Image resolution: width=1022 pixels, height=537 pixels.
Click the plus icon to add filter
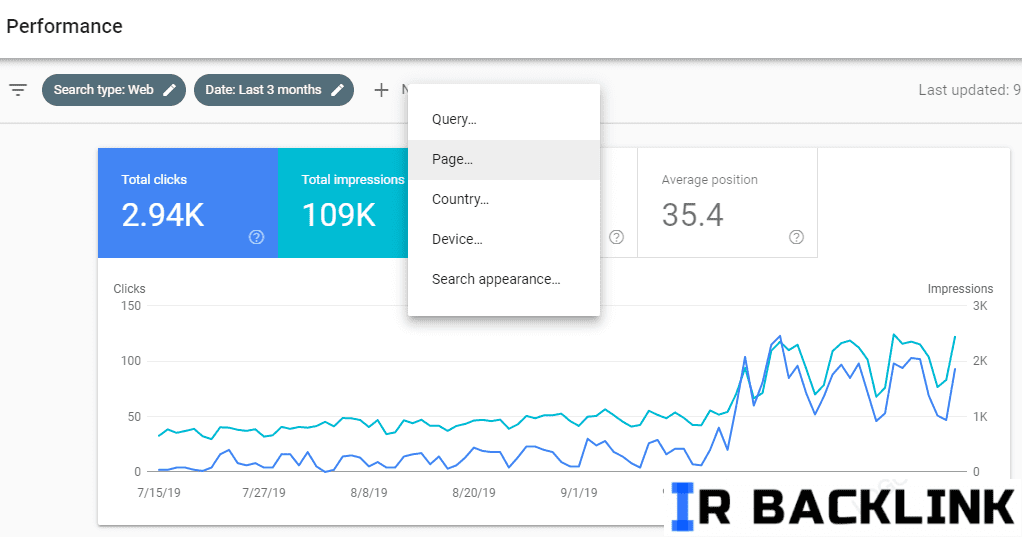click(x=381, y=90)
